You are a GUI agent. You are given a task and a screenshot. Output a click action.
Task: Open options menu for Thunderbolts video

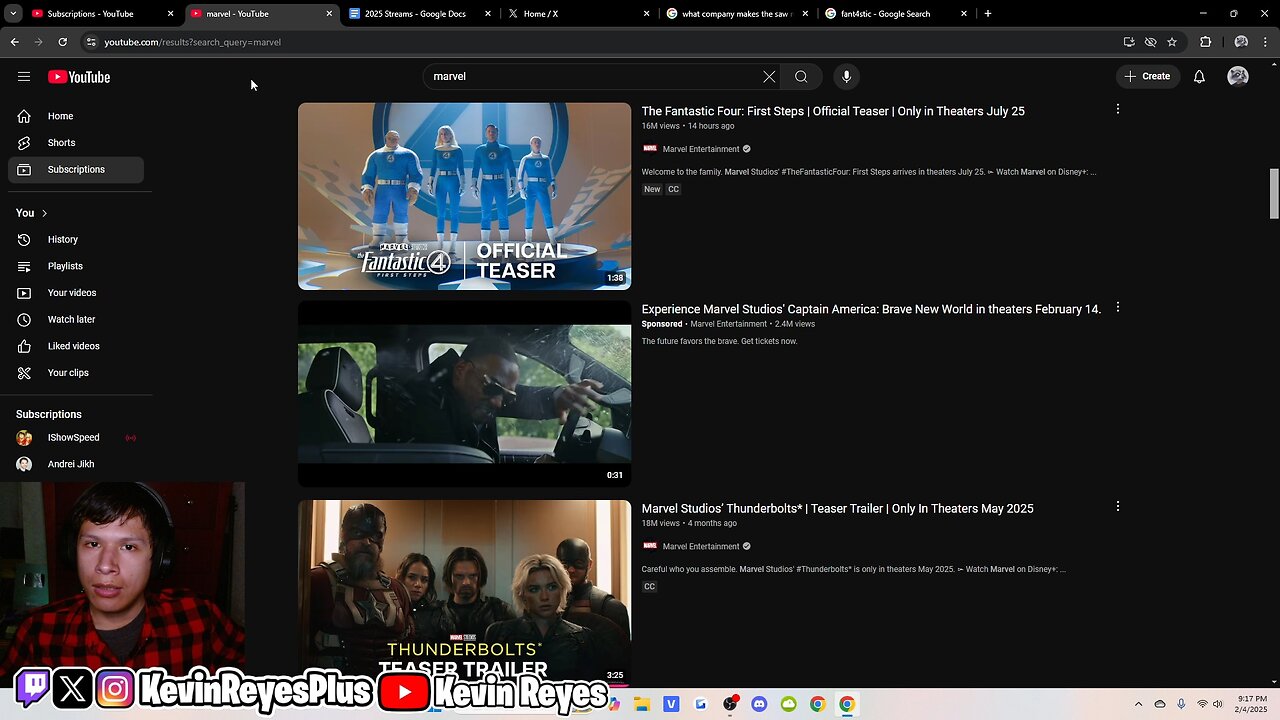1118,506
